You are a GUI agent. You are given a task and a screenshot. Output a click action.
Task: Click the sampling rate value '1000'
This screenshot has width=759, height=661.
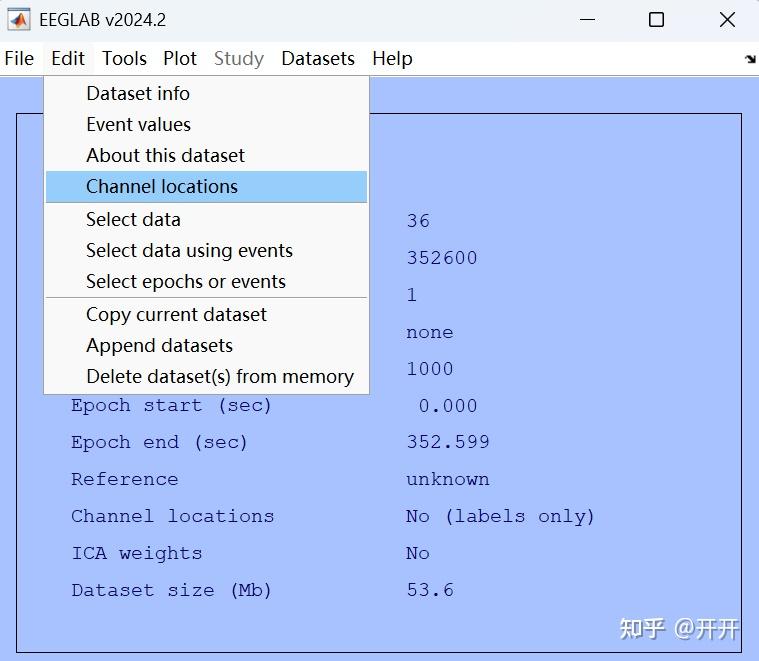[x=430, y=369]
